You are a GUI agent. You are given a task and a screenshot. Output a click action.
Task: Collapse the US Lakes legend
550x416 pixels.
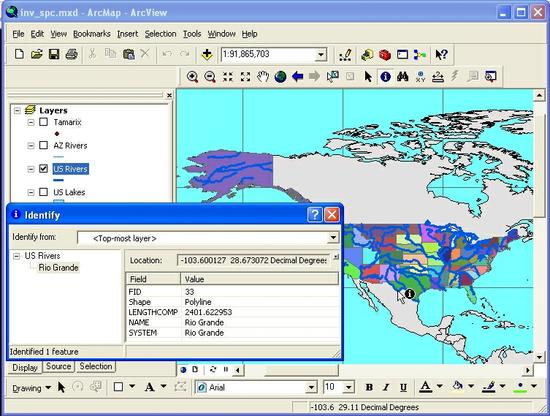pos(31,192)
